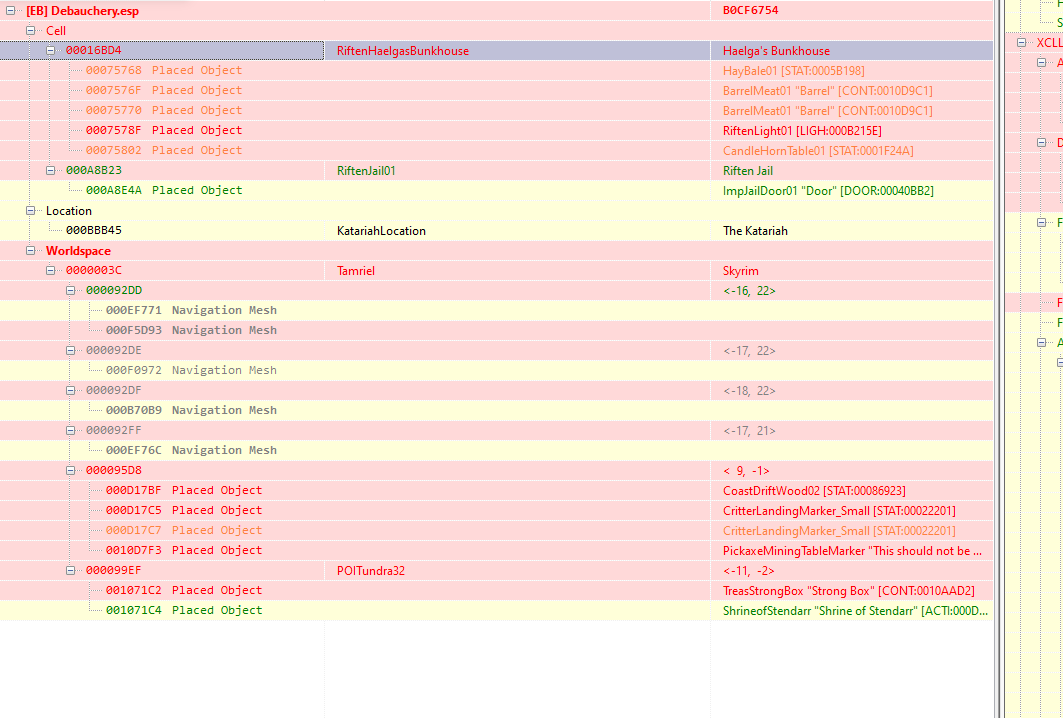This screenshot has height=718, width=1063.
Task: Collapse the 000095D8 cell node
Action: click(x=71, y=470)
